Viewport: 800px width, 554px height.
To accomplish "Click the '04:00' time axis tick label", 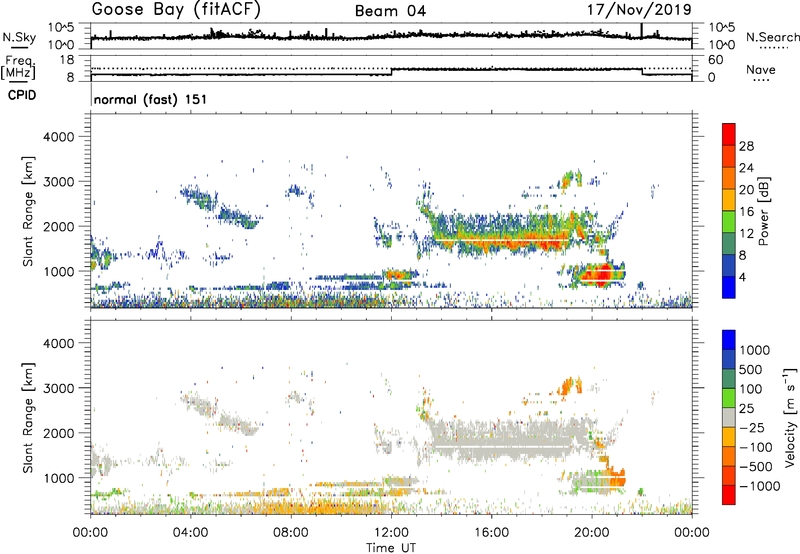I will (190, 533).
